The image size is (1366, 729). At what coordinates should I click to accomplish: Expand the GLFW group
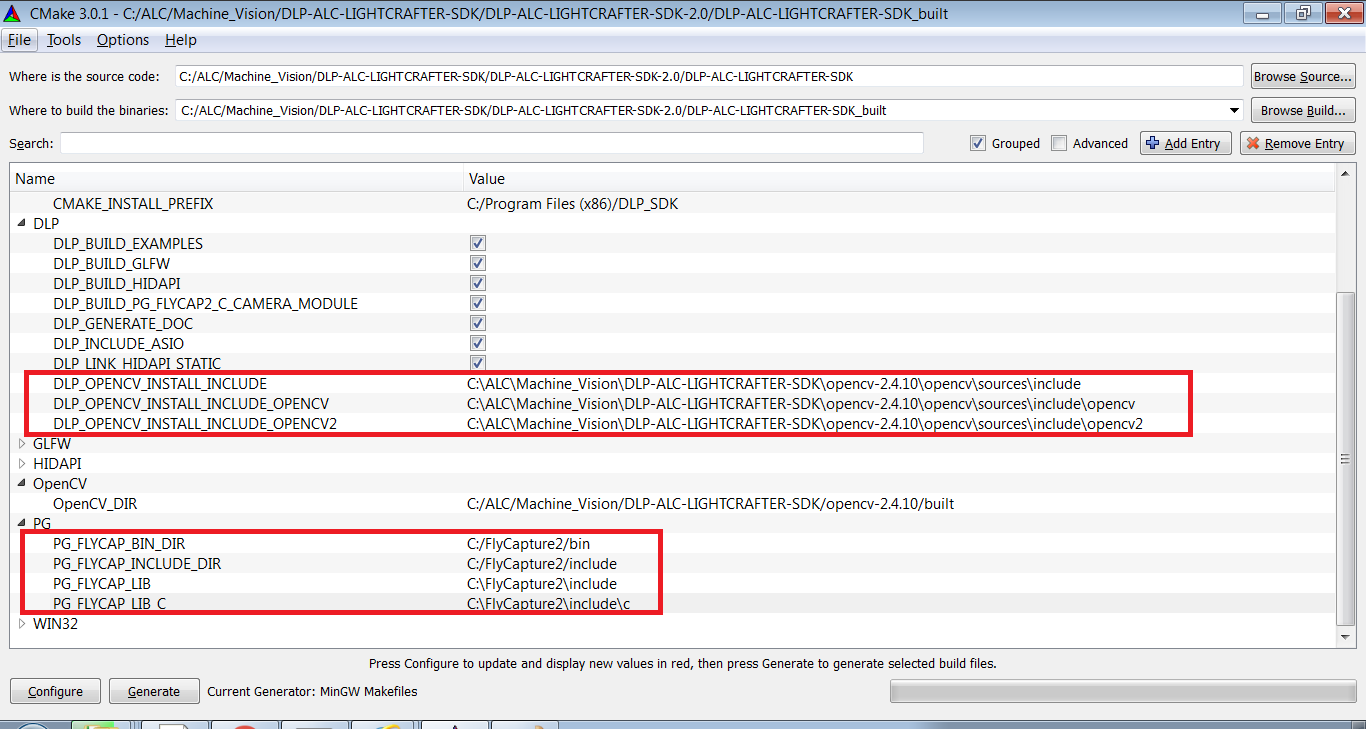[22, 443]
